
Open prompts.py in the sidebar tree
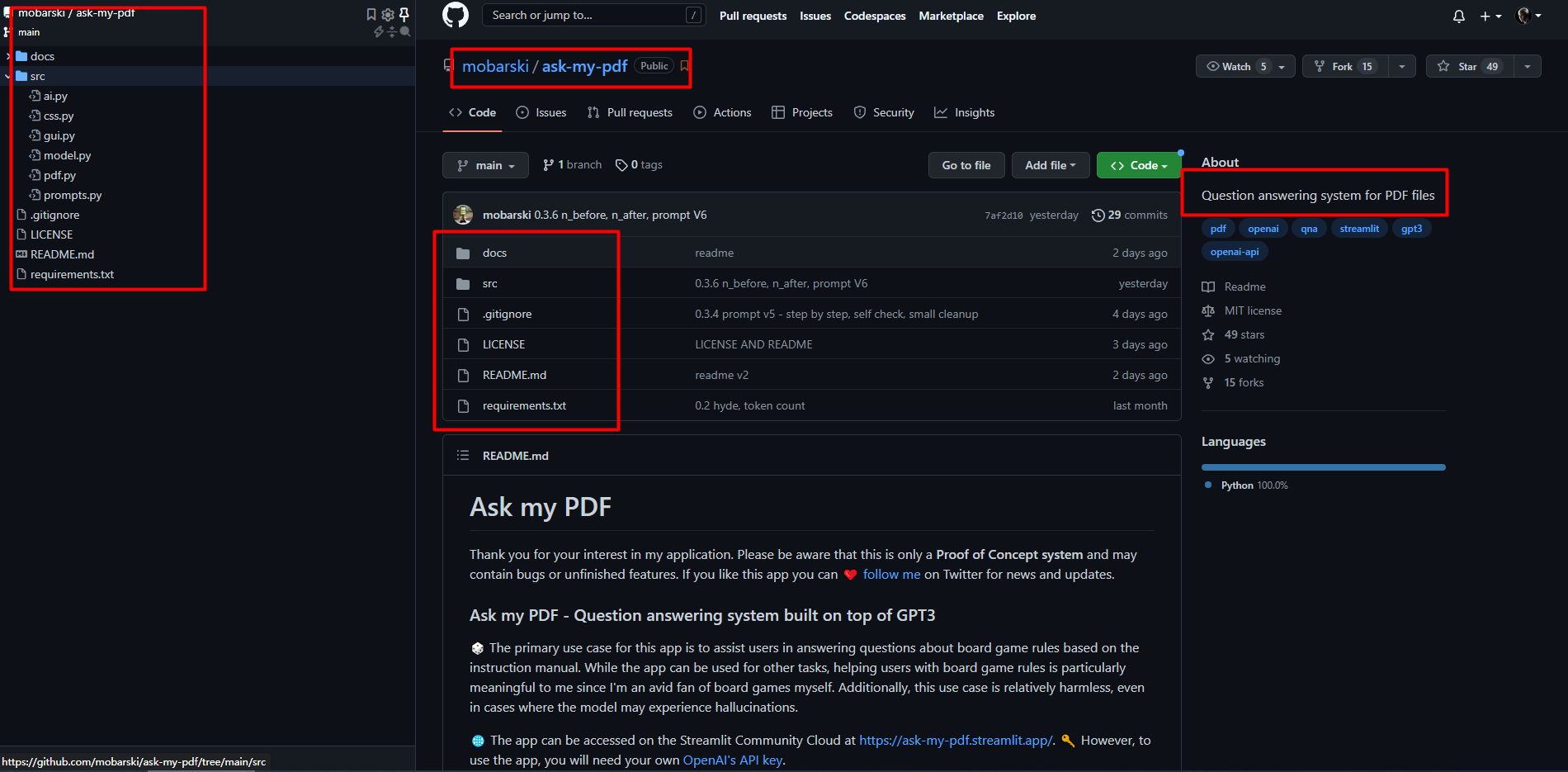(73, 195)
